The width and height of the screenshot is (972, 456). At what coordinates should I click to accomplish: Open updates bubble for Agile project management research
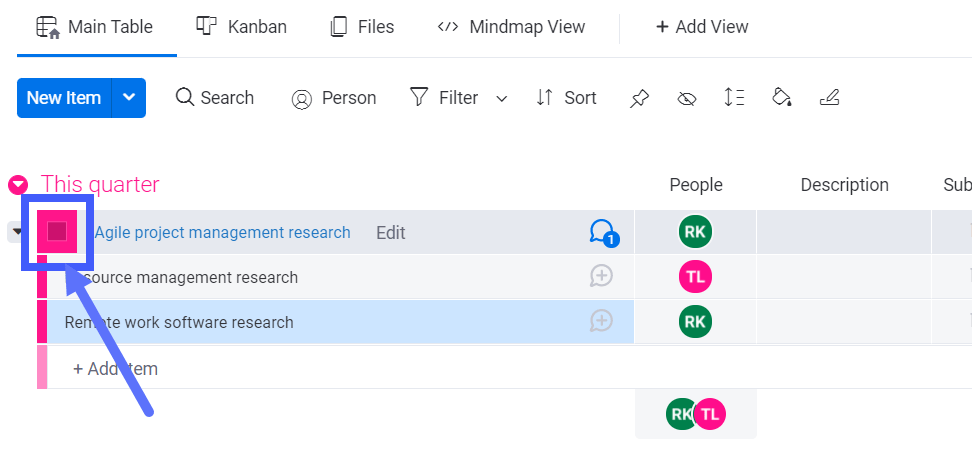[602, 233]
